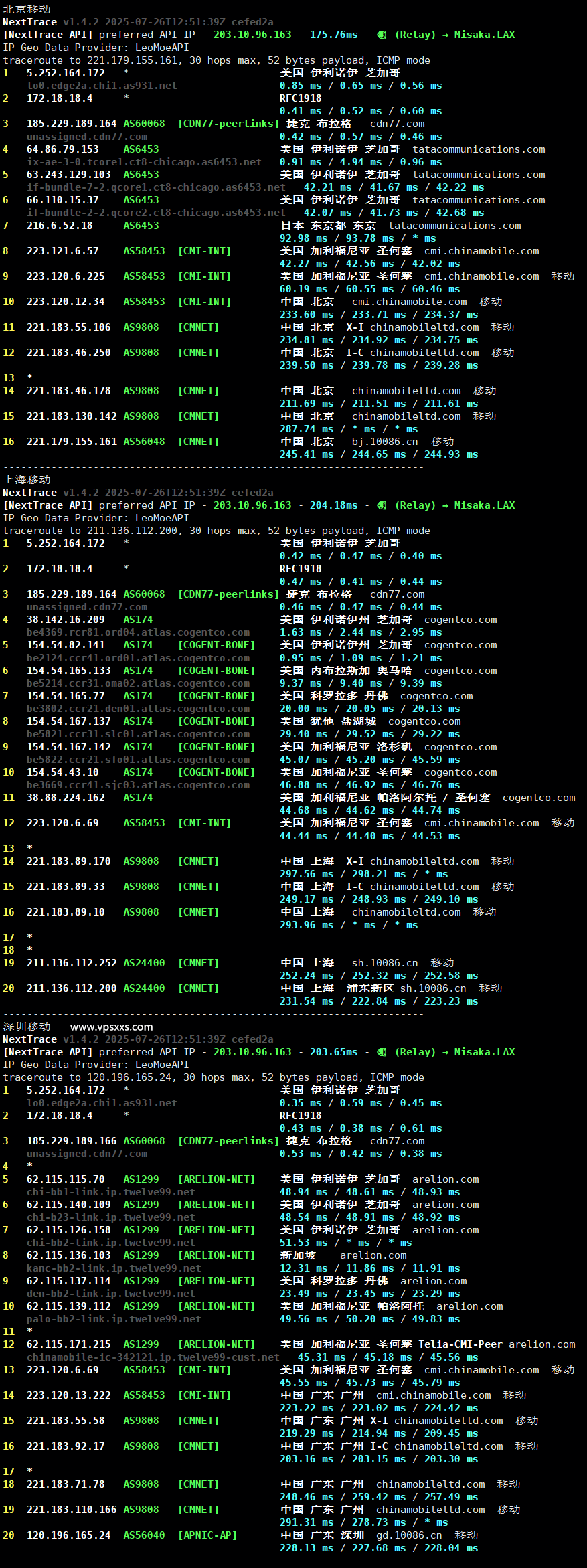Select hop IP "62.115.136.103"
Image resolution: width=587 pixels, height=1568 pixels.
pyautogui.click(x=69, y=1255)
